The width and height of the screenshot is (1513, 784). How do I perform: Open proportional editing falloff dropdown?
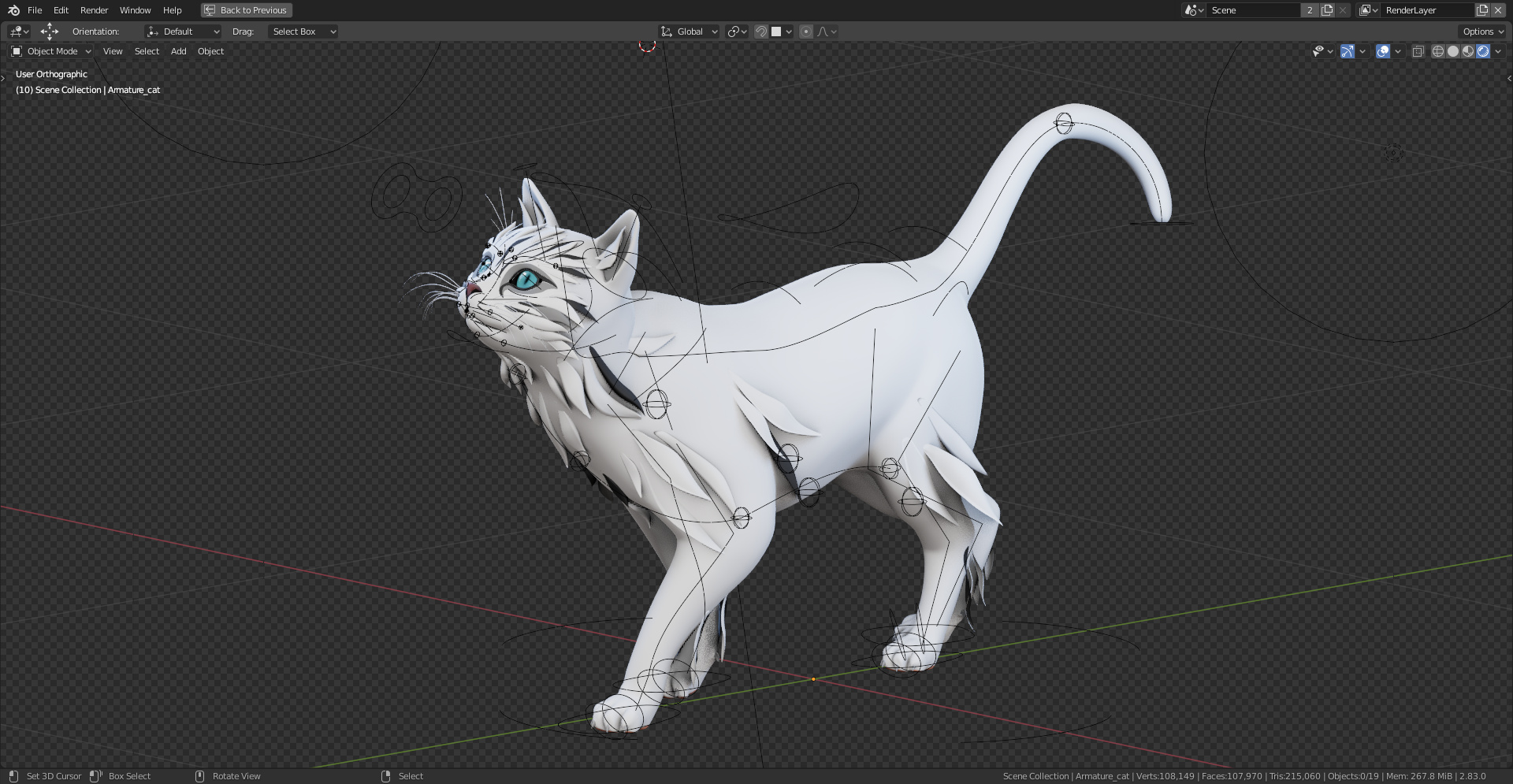click(x=827, y=32)
